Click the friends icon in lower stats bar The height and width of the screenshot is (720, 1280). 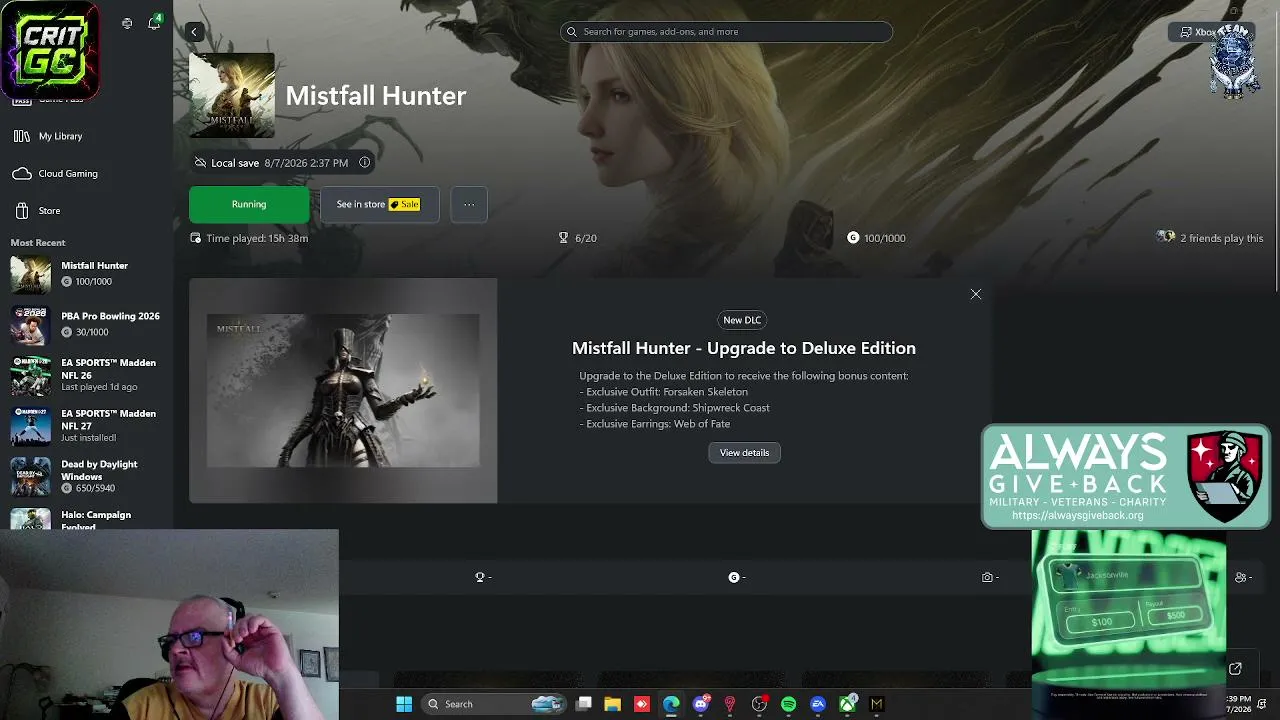pyautogui.click(x=1241, y=577)
